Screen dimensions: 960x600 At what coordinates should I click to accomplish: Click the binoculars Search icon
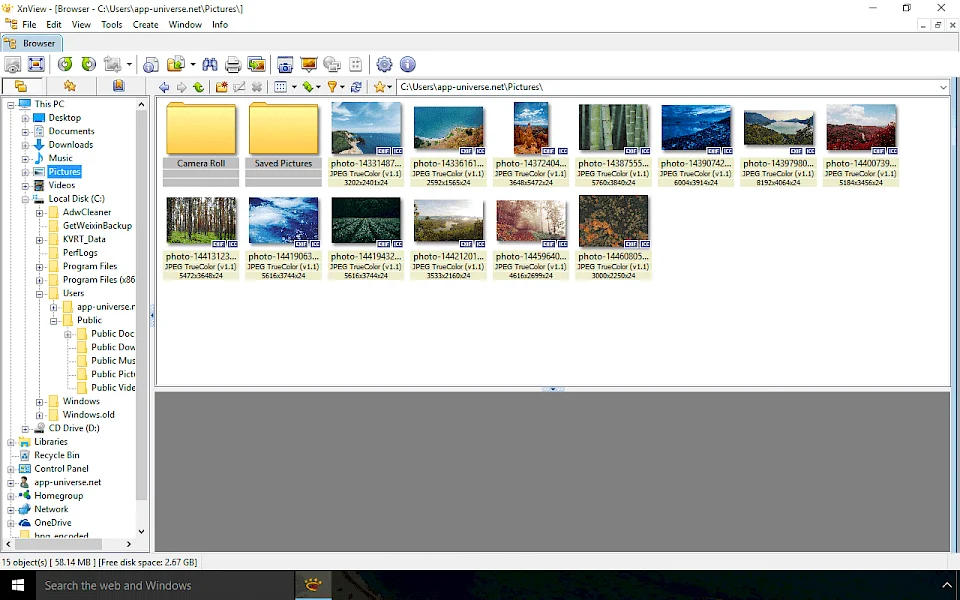(209, 65)
